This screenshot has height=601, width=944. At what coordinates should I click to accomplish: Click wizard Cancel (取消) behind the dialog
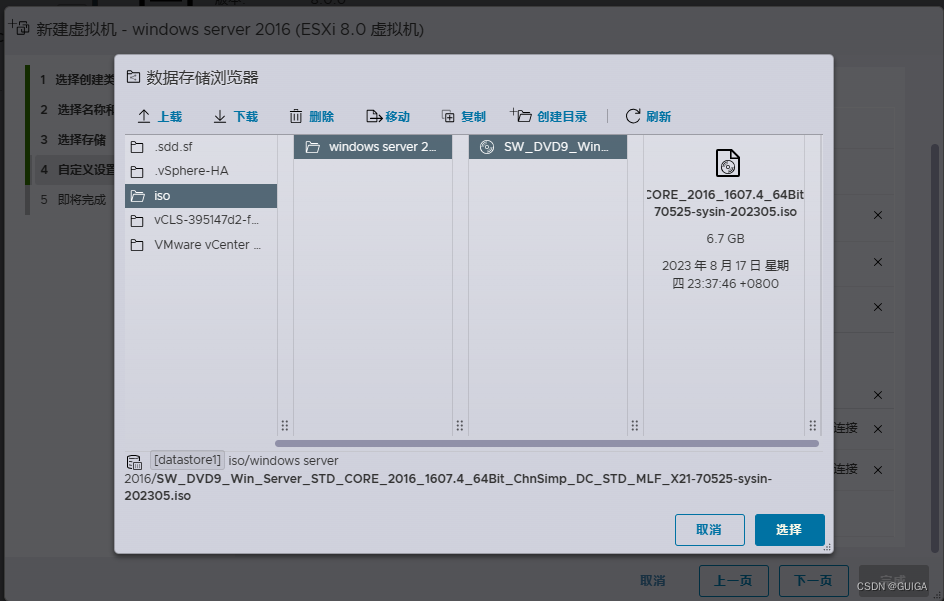(653, 581)
